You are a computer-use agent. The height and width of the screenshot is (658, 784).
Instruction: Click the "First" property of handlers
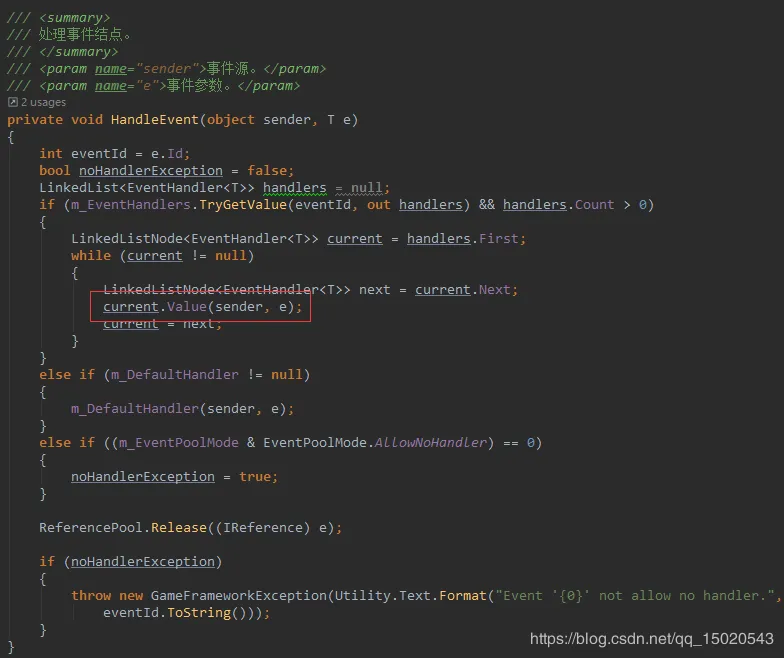(498, 238)
